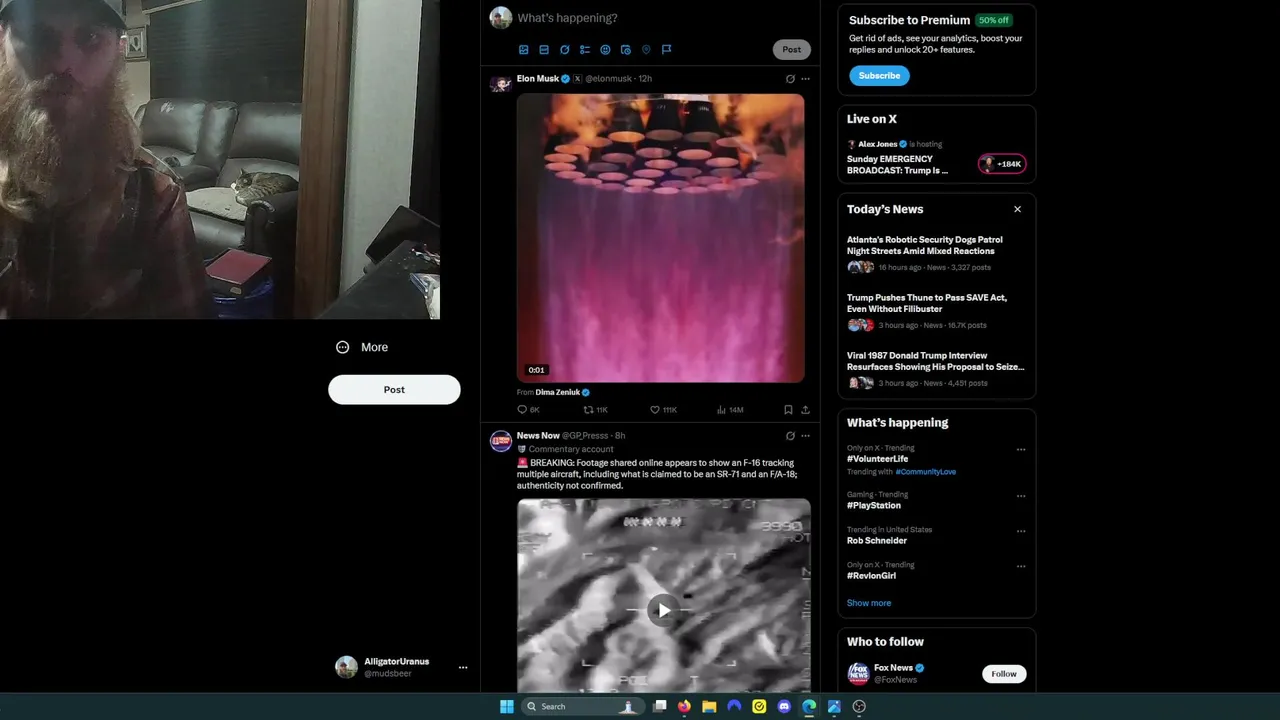
Task: Open OBS Studio from taskbar
Action: click(x=859, y=706)
